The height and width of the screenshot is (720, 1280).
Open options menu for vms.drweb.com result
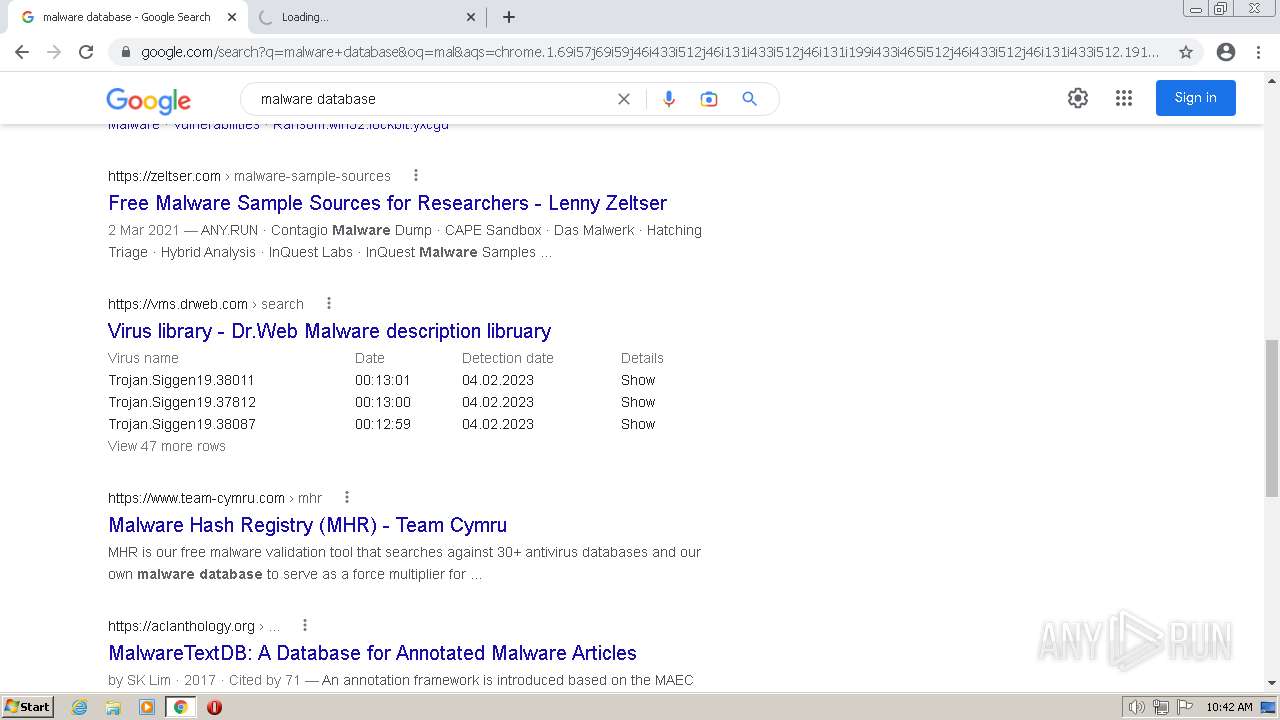tap(329, 303)
